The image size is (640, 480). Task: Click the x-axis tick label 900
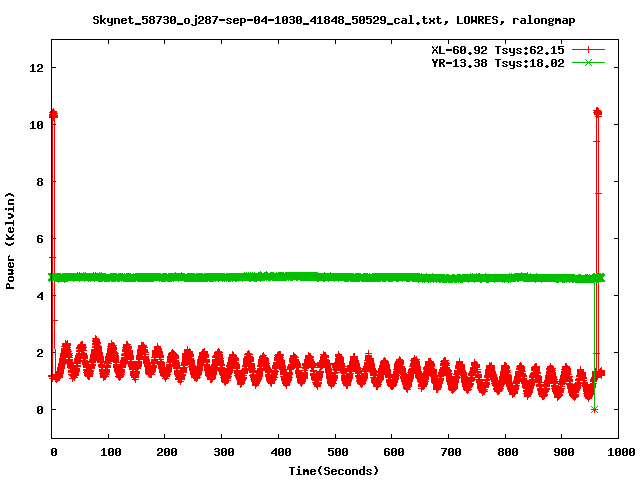pyautogui.click(x=564, y=452)
